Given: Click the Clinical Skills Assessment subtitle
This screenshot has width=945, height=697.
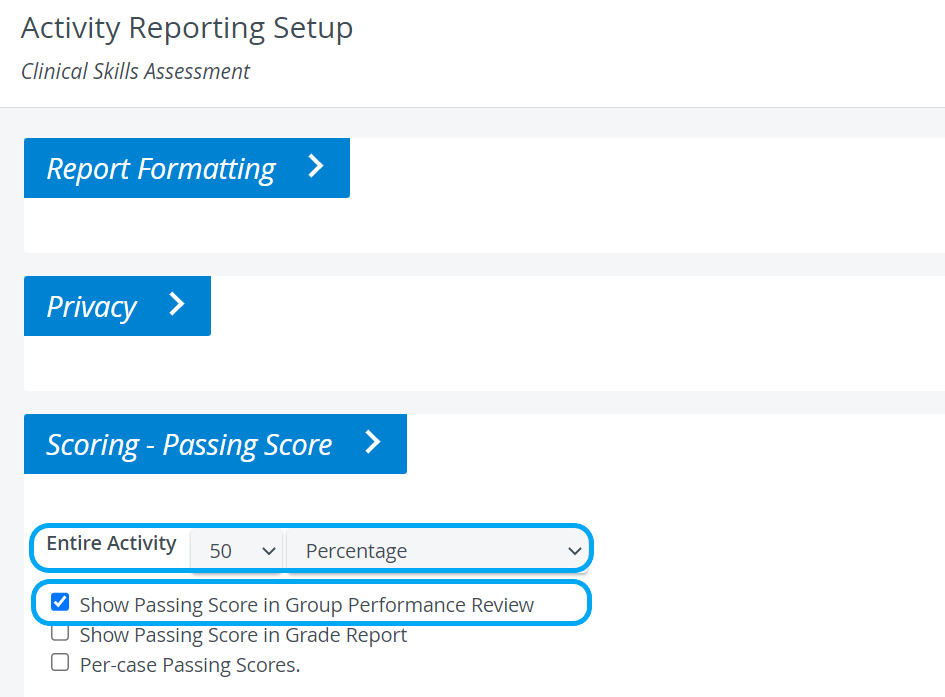Looking at the screenshot, I should click(136, 71).
